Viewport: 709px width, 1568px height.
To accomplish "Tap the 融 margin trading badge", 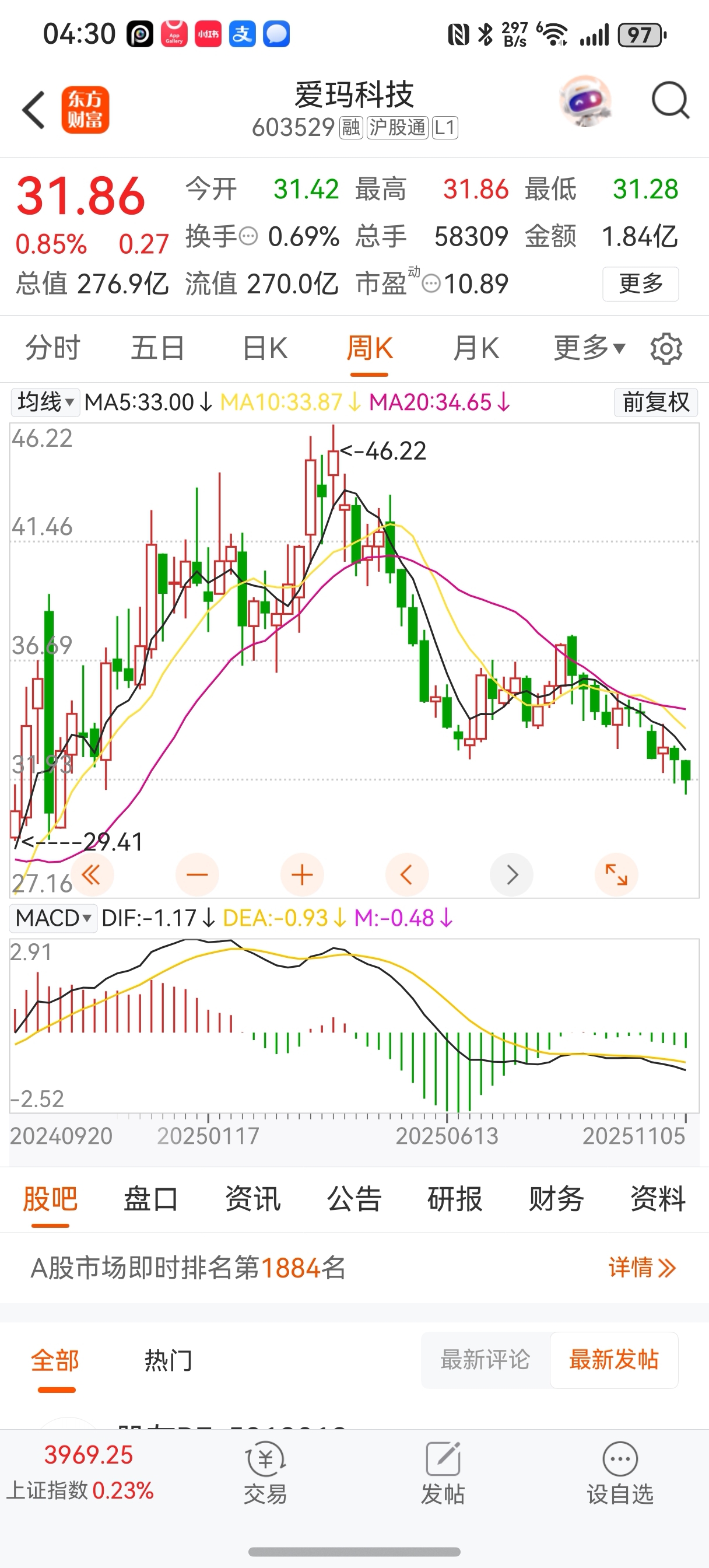I will (x=351, y=128).
